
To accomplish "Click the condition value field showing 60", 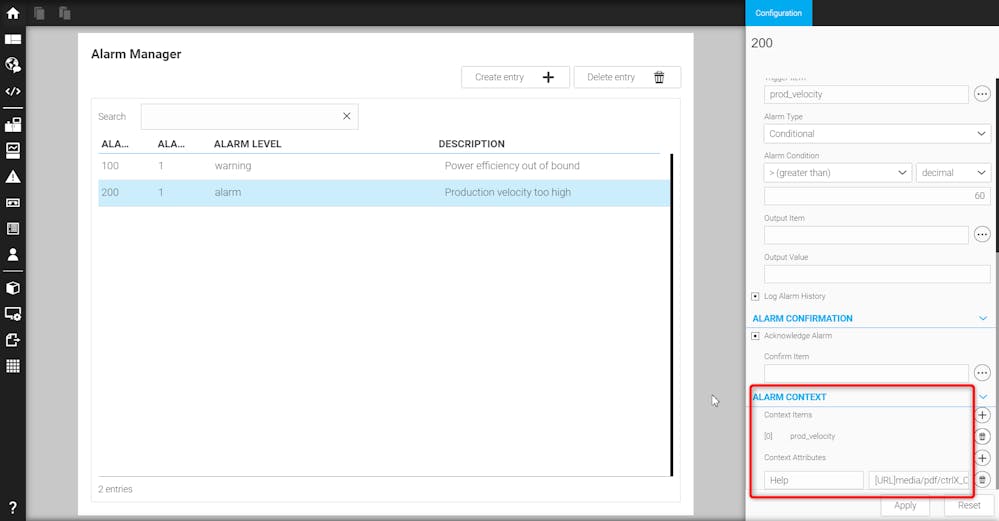I will click(877, 196).
